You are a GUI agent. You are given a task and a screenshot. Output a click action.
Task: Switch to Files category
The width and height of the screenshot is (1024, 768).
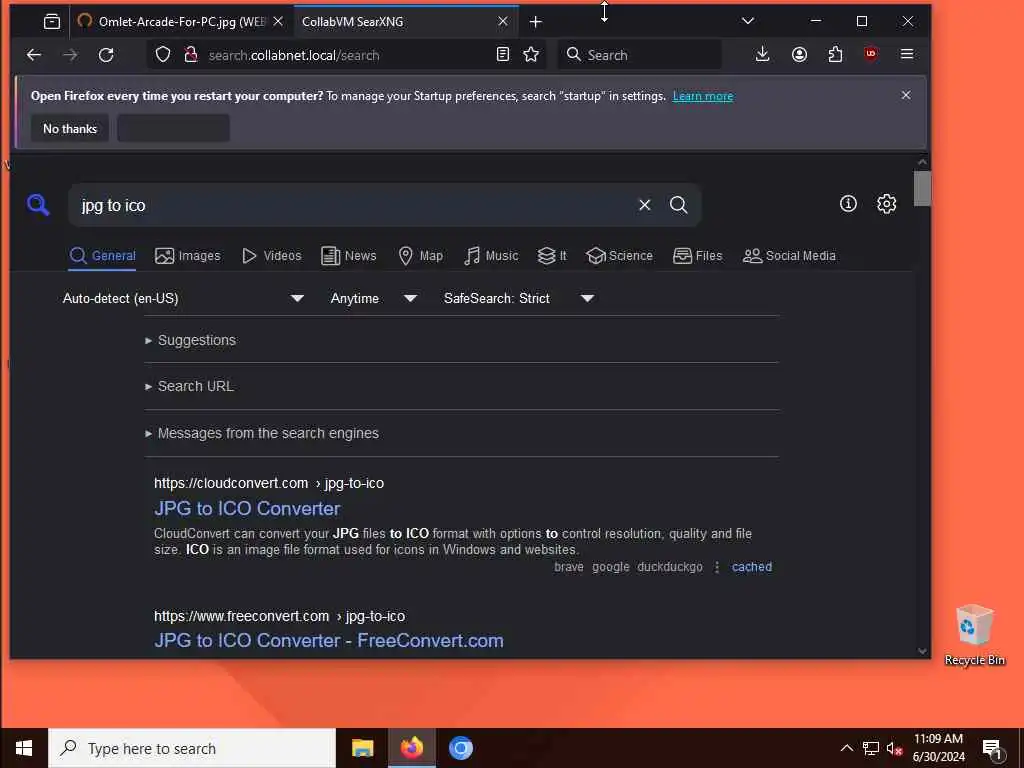pyautogui.click(x=697, y=255)
